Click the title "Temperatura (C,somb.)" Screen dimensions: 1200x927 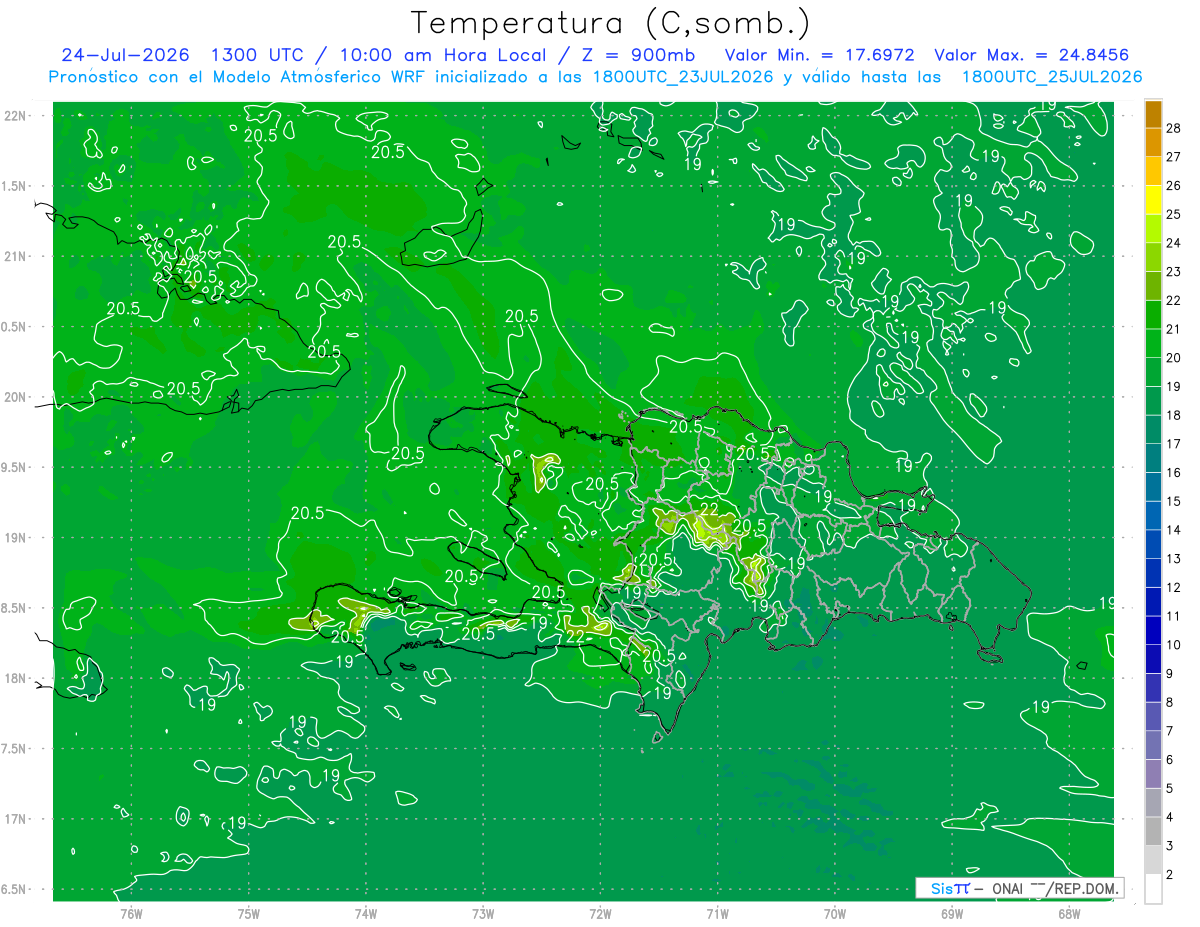click(611, 23)
